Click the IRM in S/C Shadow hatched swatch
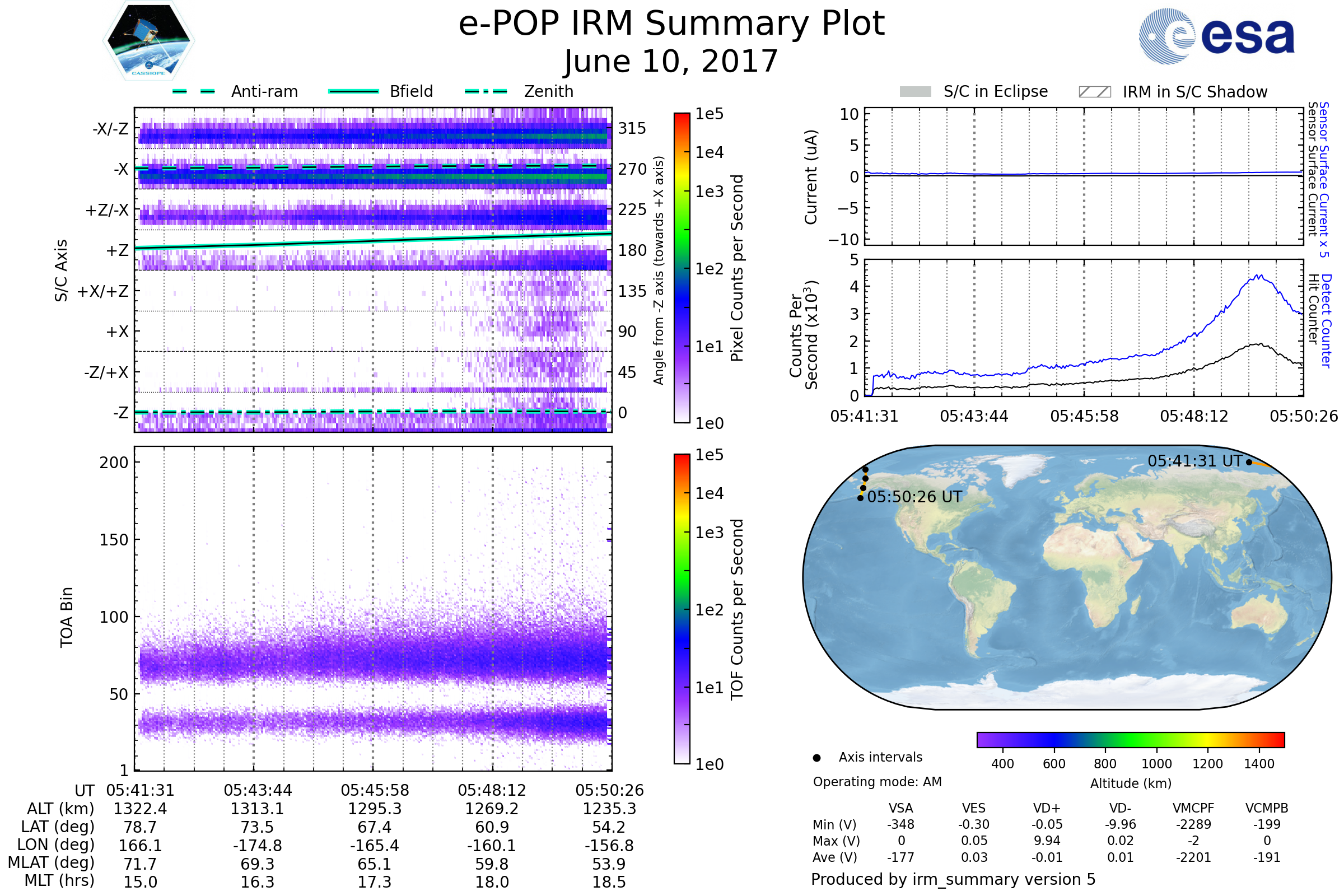The height and width of the screenshot is (896, 1344). coord(1094,92)
